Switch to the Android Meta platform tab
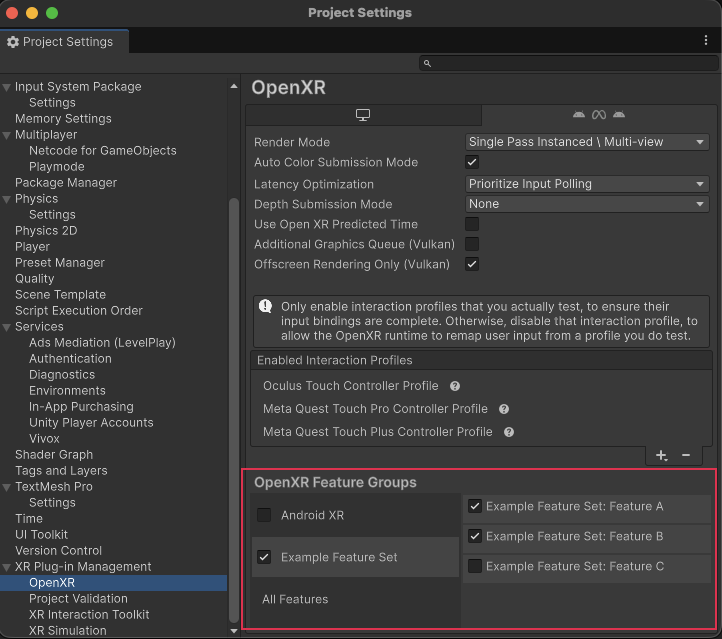Viewport: 722px width, 639px height. pos(599,115)
